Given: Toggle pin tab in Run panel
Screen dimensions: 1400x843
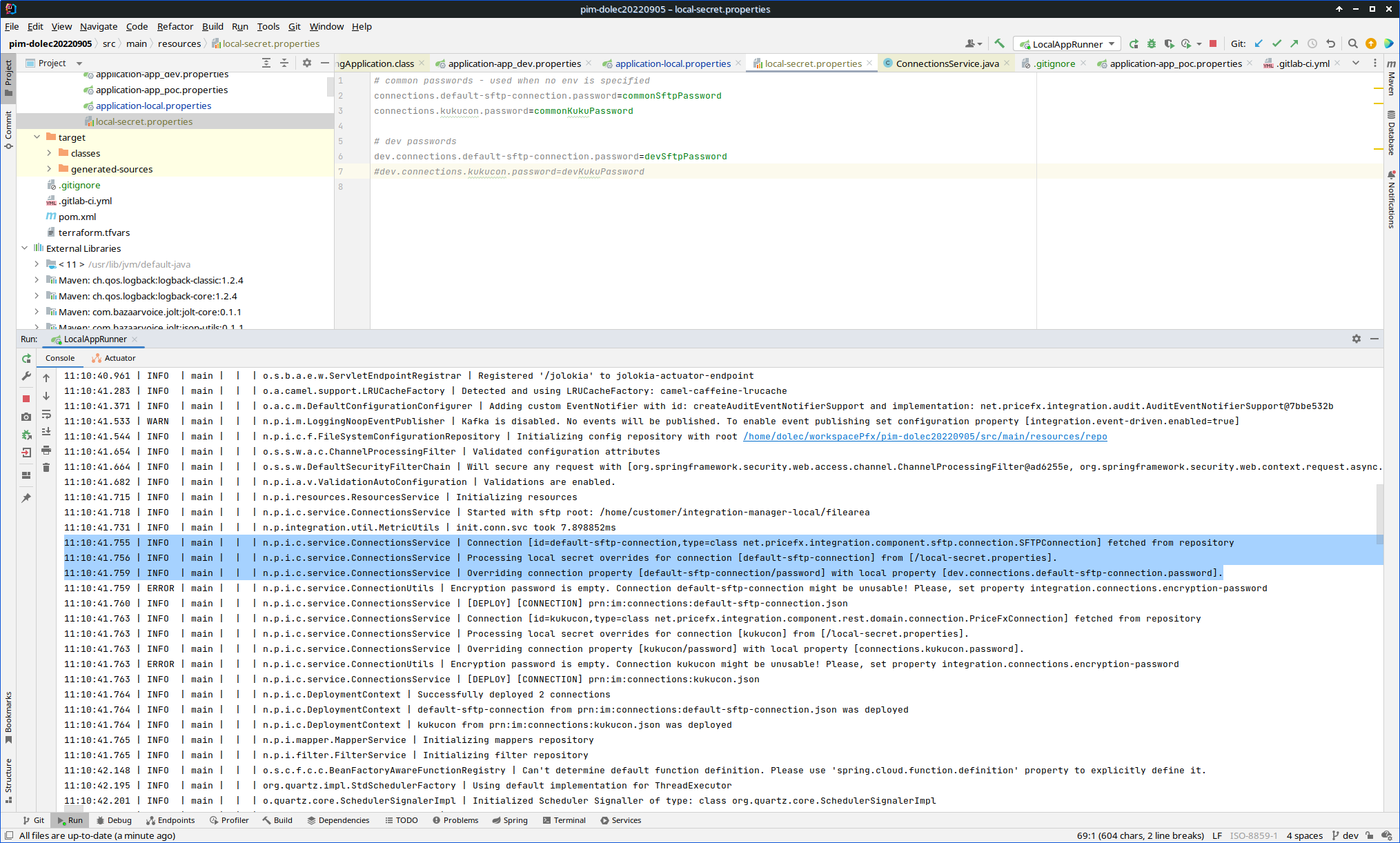Looking at the screenshot, I should click(x=26, y=498).
